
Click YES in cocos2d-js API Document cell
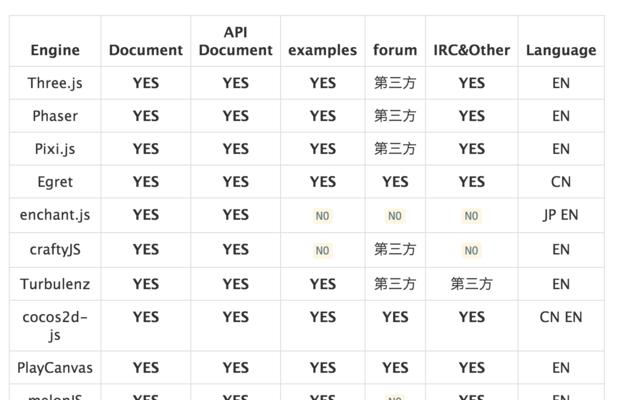236,317
